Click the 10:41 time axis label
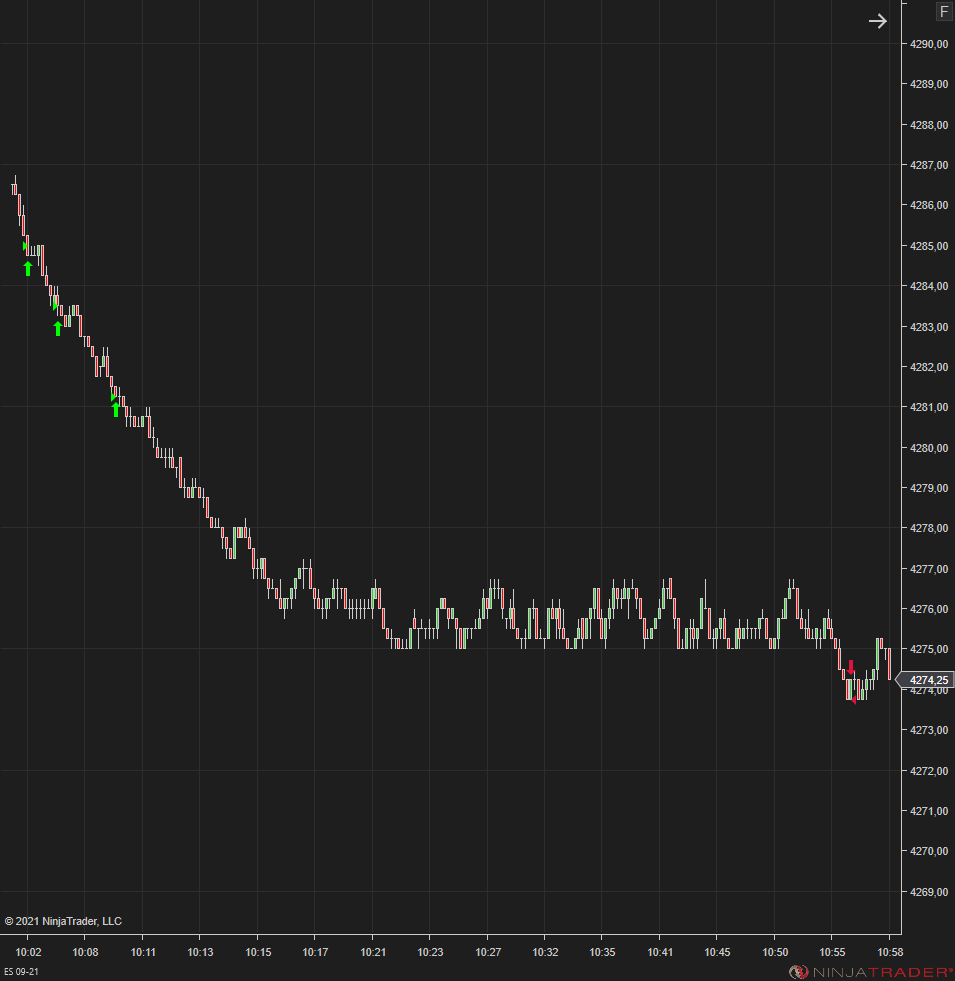Viewport: 955px width, 981px height. point(660,952)
